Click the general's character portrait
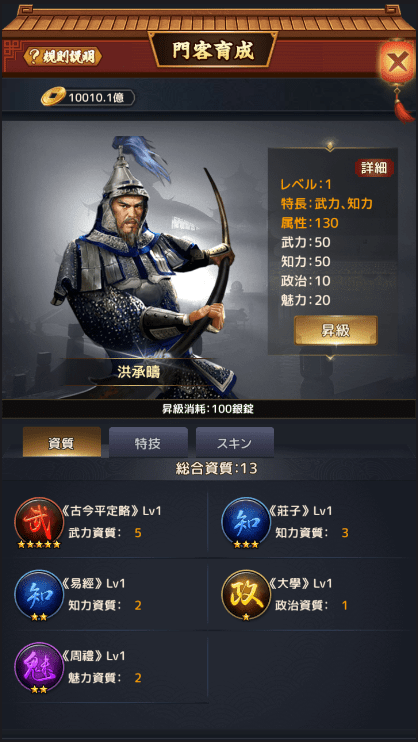Viewport: 418px width, 742px height. [x=144, y=265]
